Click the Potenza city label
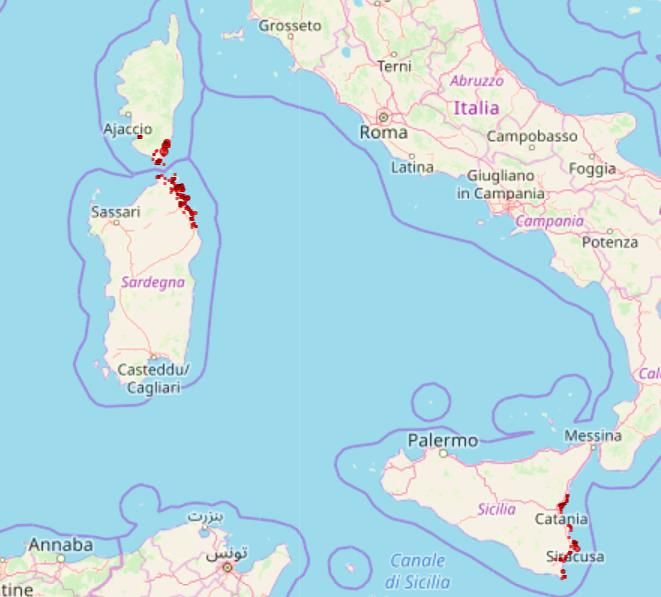Image resolution: width=661 pixels, height=597 pixels. (610, 242)
